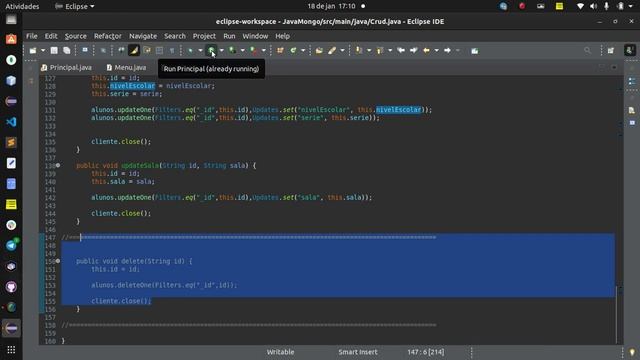Image resolution: width=640 pixels, height=360 pixels.
Task: Open Telegram from the dock
Action: [11, 245]
